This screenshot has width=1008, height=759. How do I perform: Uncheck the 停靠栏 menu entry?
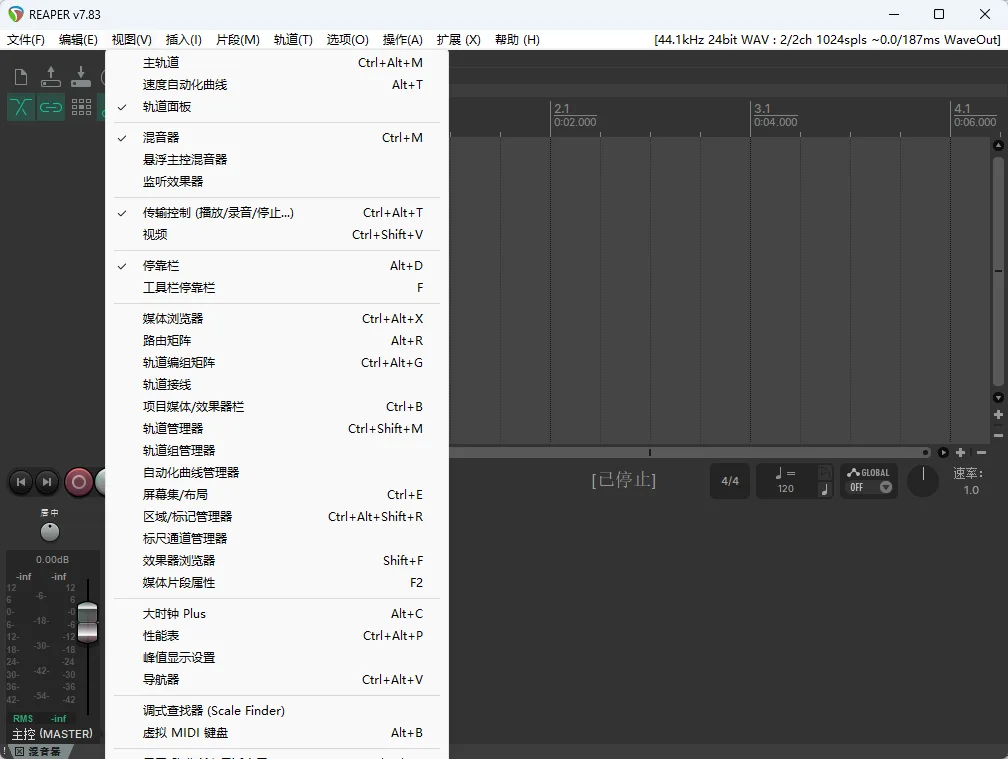coord(277,265)
